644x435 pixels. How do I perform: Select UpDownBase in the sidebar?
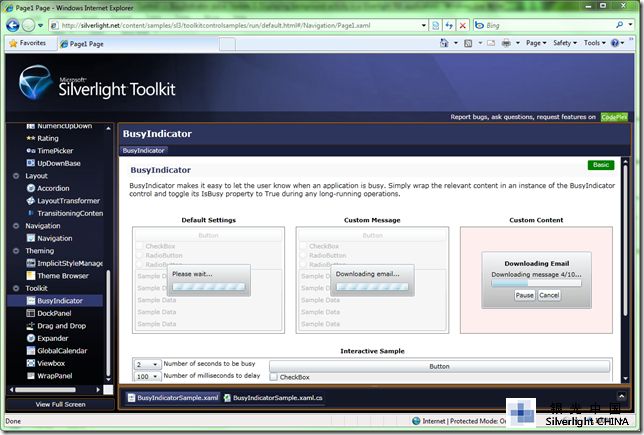(59, 163)
